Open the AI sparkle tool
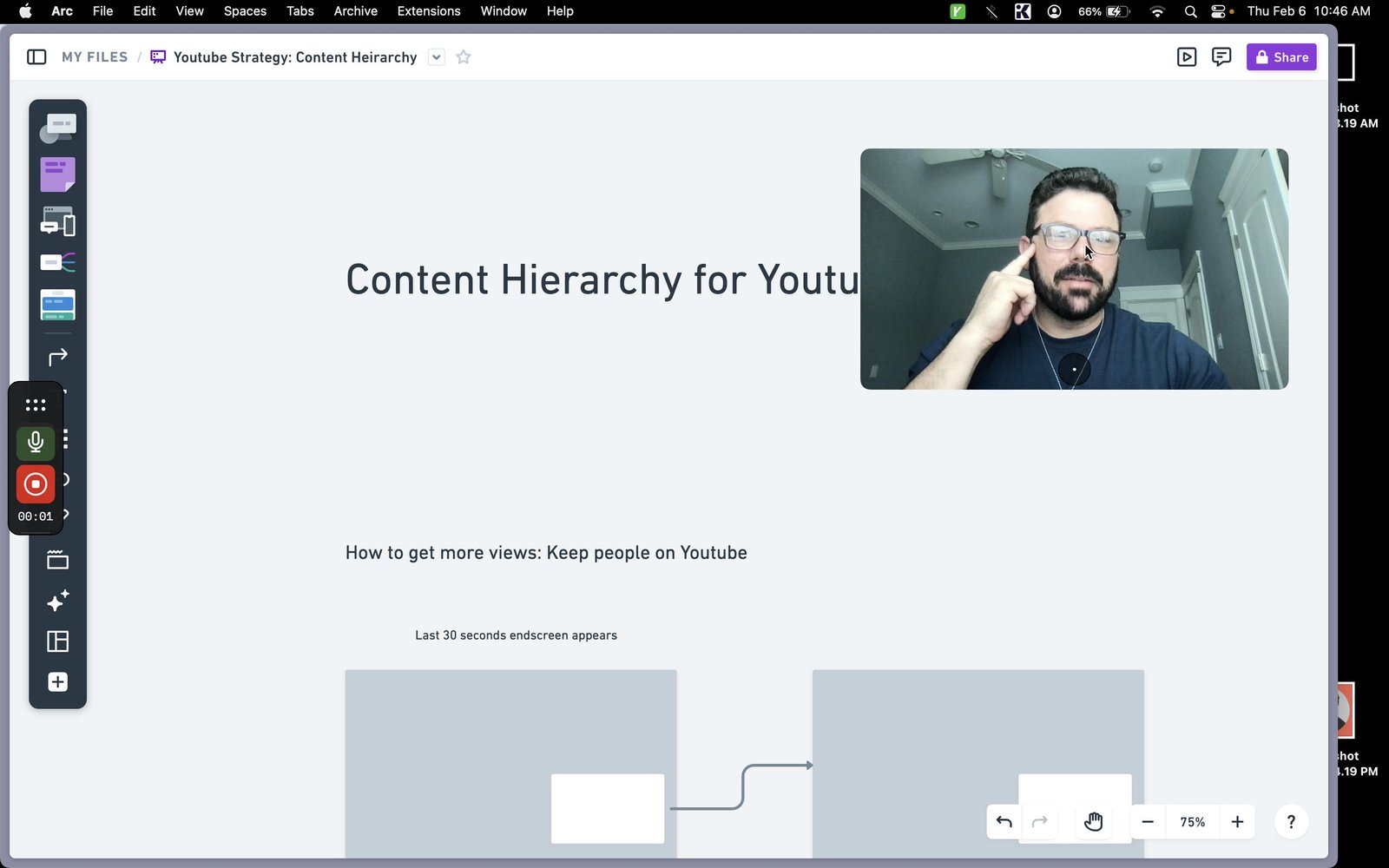Image resolution: width=1389 pixels, height=868 pixels. click(57, 601)
